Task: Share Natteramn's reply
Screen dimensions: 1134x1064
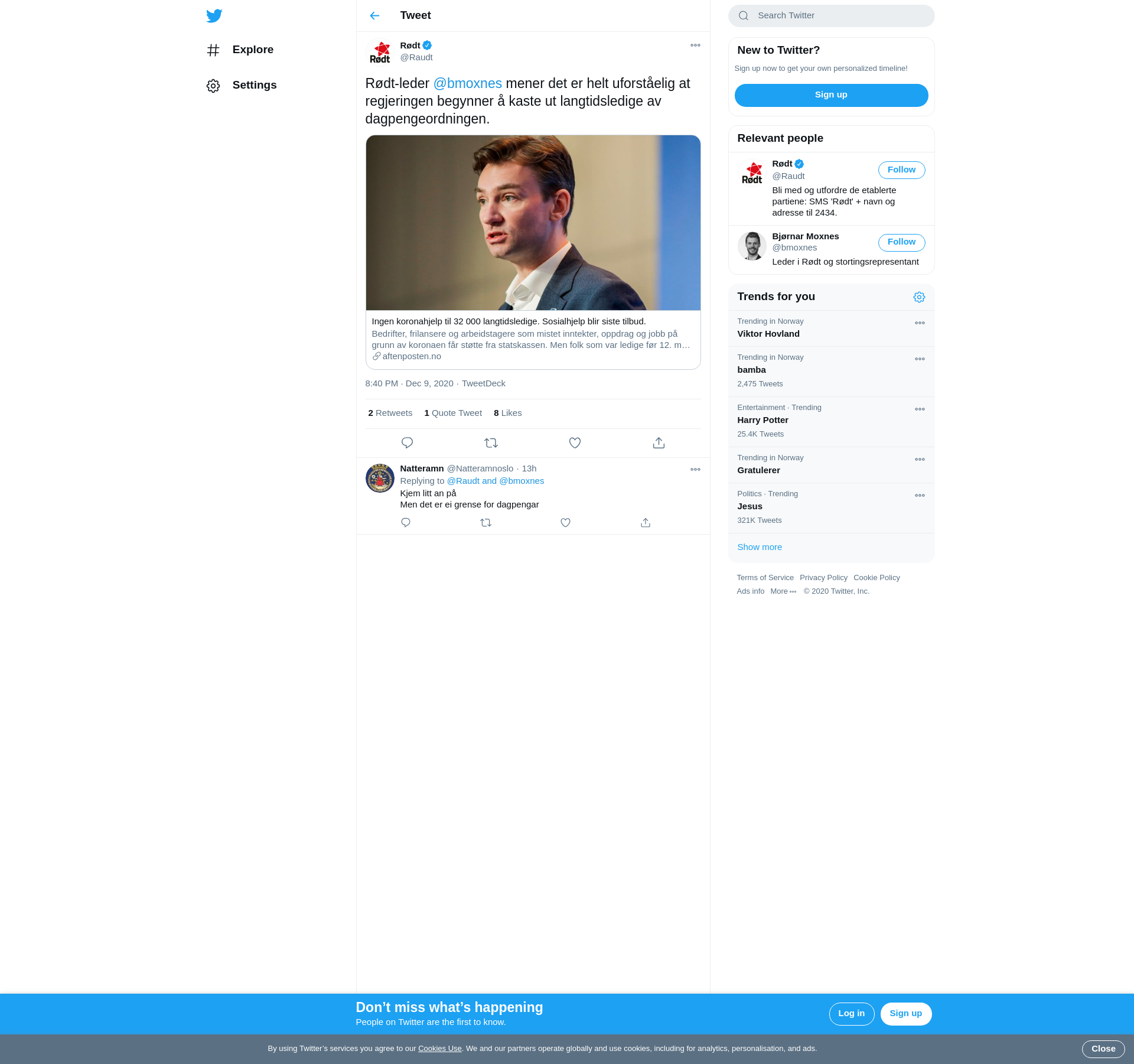Action: [646, 523]
